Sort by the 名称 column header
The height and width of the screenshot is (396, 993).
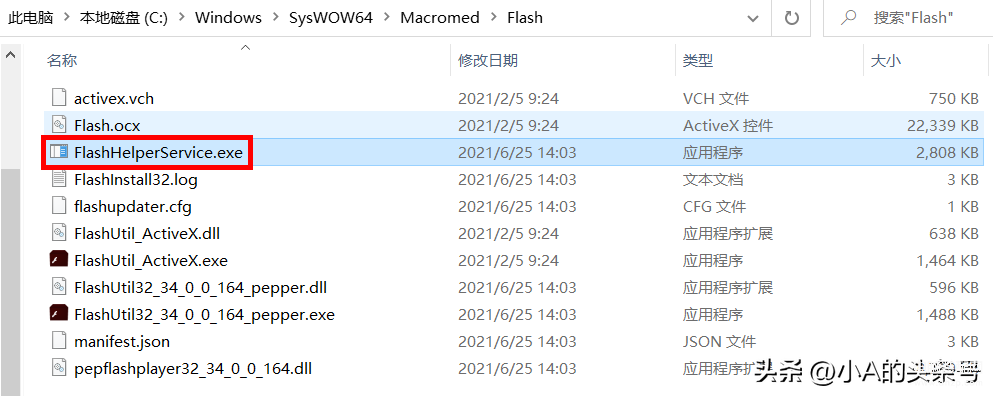62,61
